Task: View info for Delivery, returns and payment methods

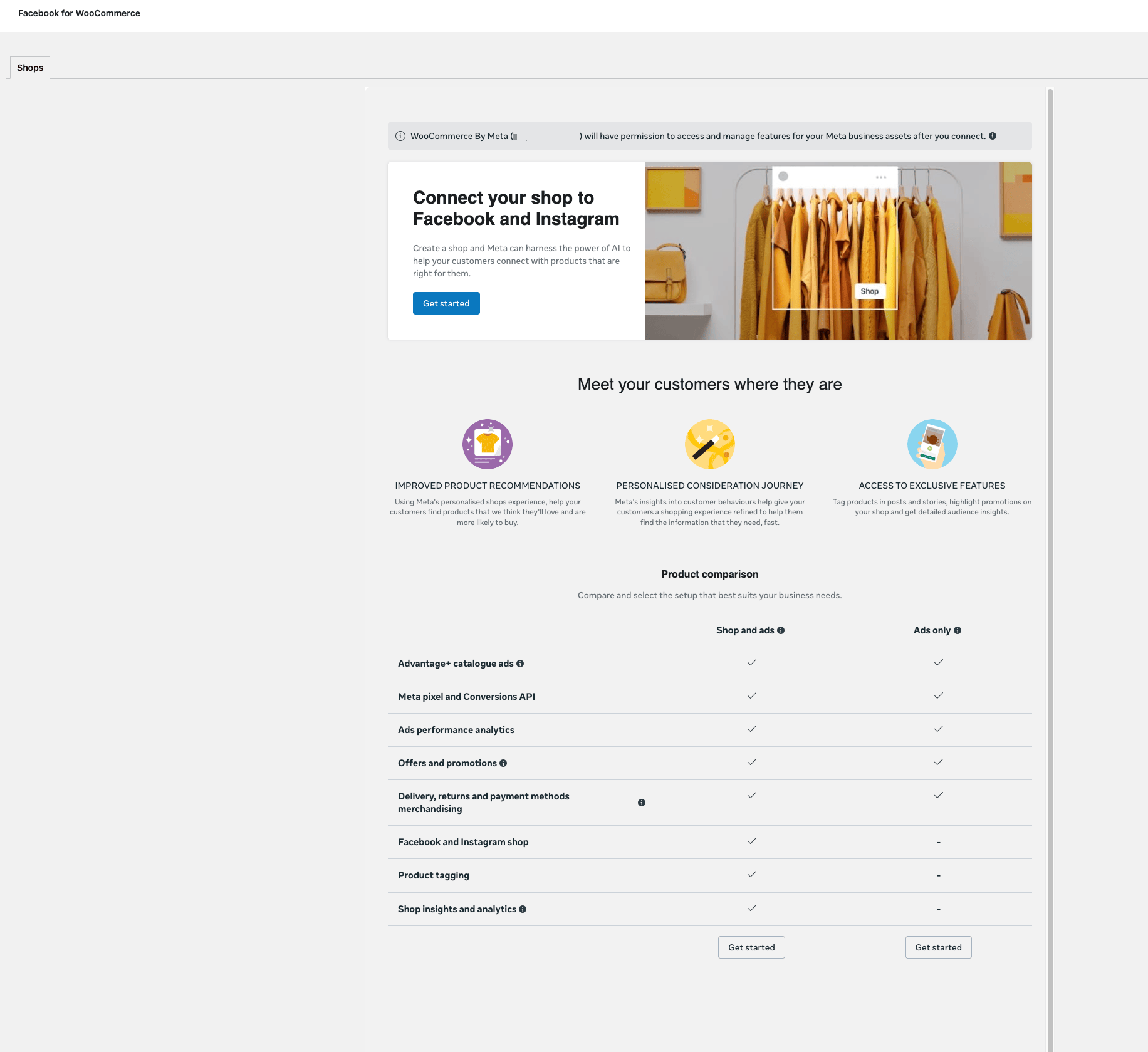Action: [x=641, y=802]
